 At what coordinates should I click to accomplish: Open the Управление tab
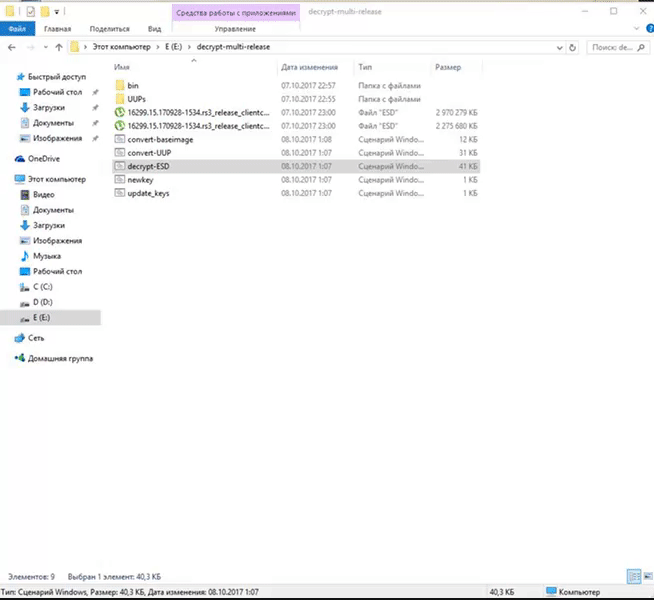235,29
